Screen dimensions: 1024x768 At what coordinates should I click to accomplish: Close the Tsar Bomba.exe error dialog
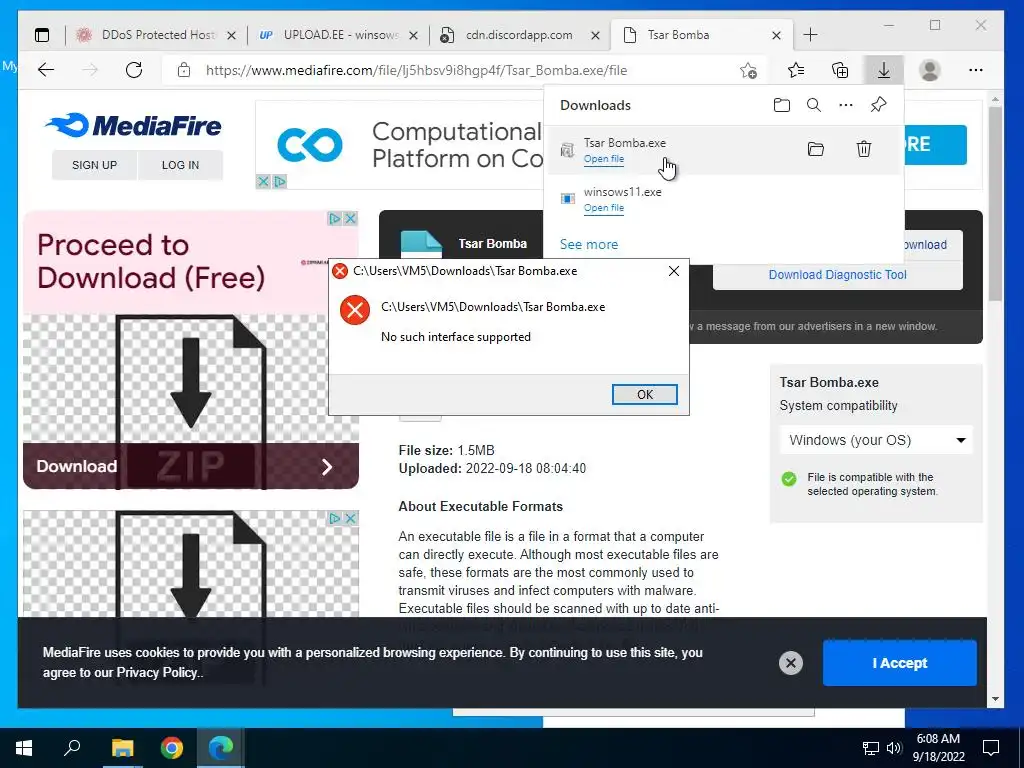coord(674,271)
